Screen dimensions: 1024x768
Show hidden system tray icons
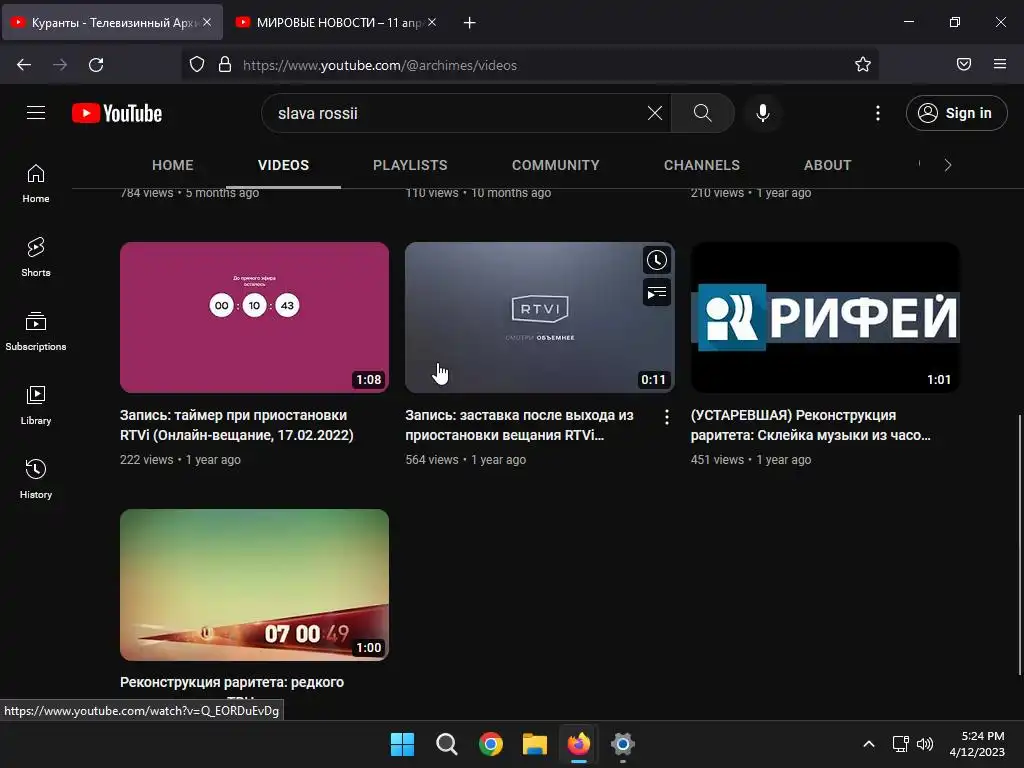pyautogui.click(x=869, y=744)
